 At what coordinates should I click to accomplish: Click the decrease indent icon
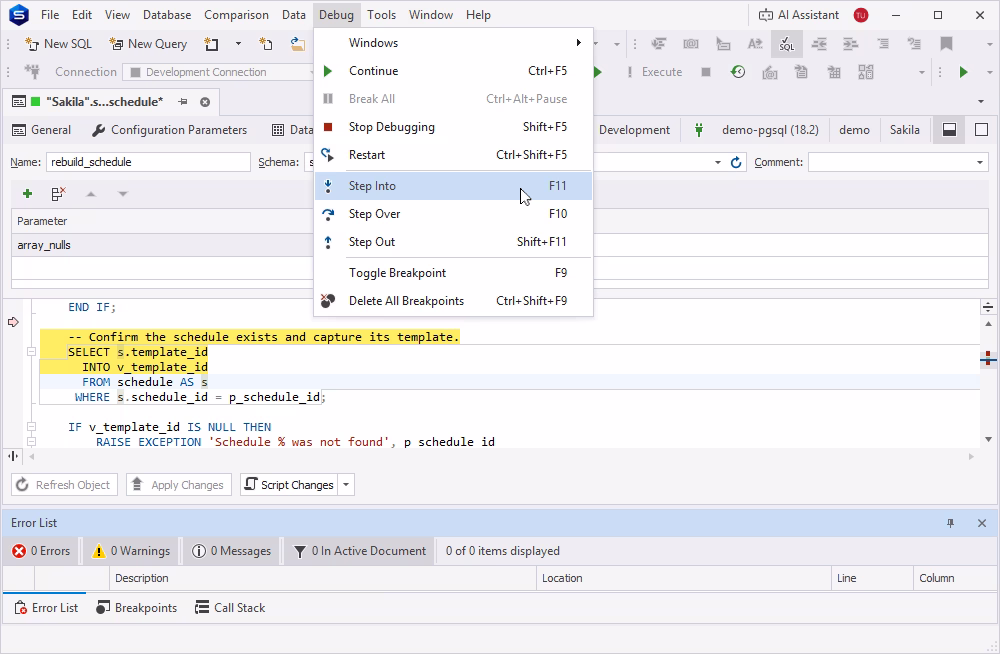(819, 44)
